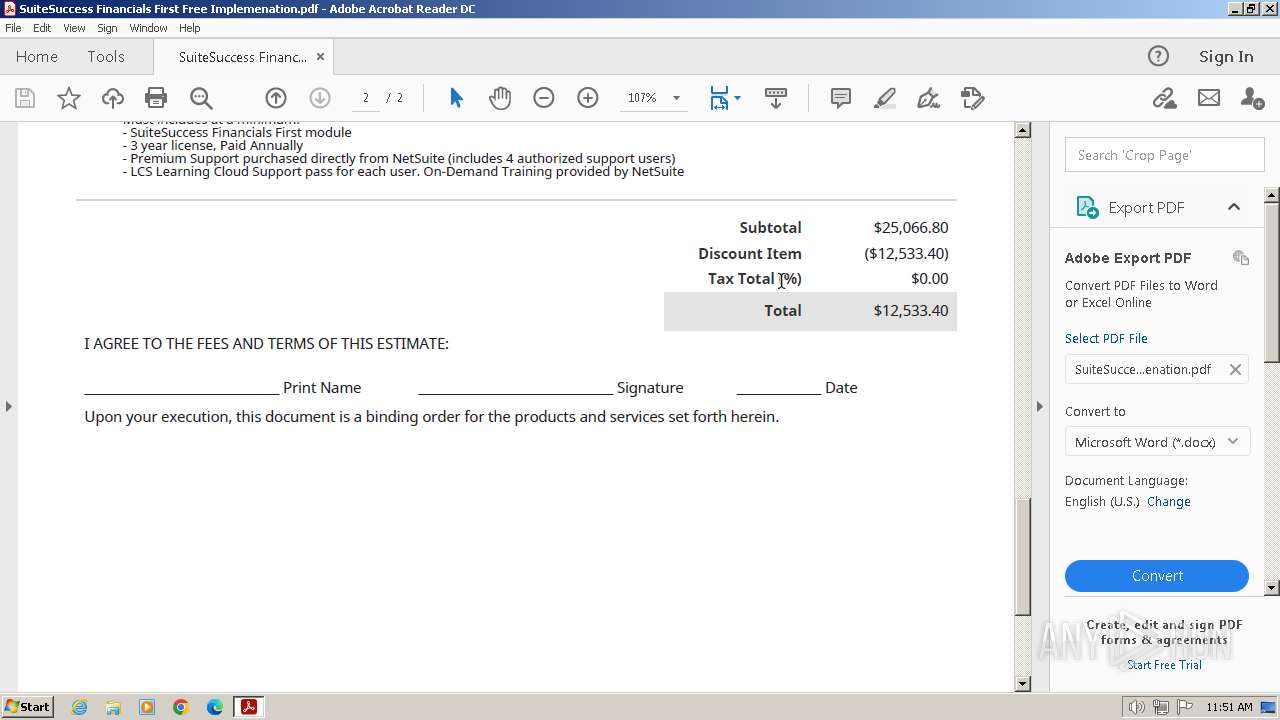Image resolution: width=1280 pixels, height=720 pixels.
Task: Print the document via printer icon
Action: coord(156,98)
